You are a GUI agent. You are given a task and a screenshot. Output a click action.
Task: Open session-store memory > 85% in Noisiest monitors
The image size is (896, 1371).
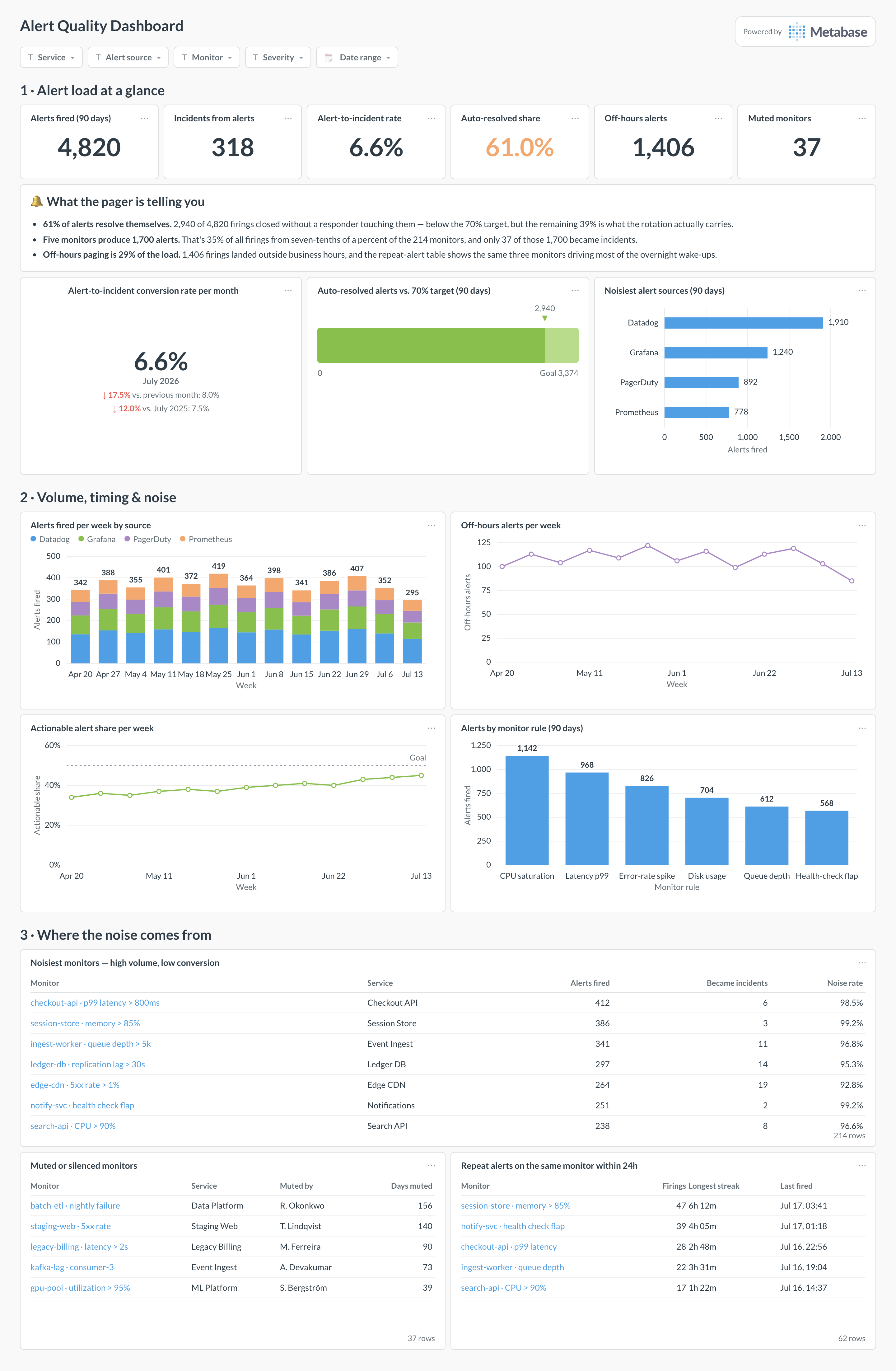pos(85,1024)
